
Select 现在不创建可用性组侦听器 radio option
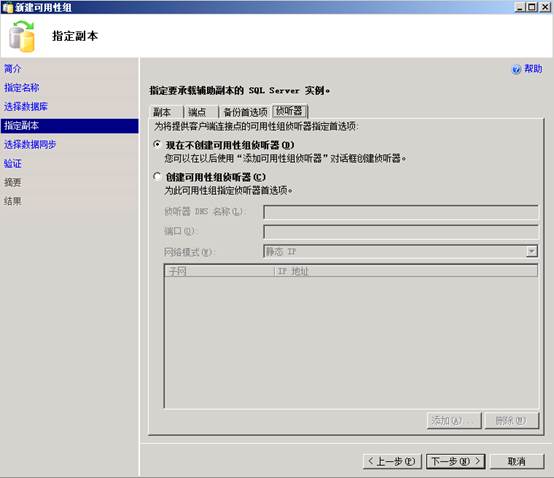[x=158, y=144]
